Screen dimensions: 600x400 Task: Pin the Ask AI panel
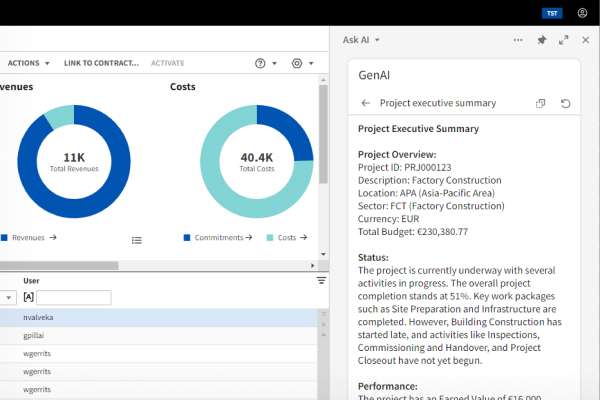pyautogui.click(x=542, y=40)
